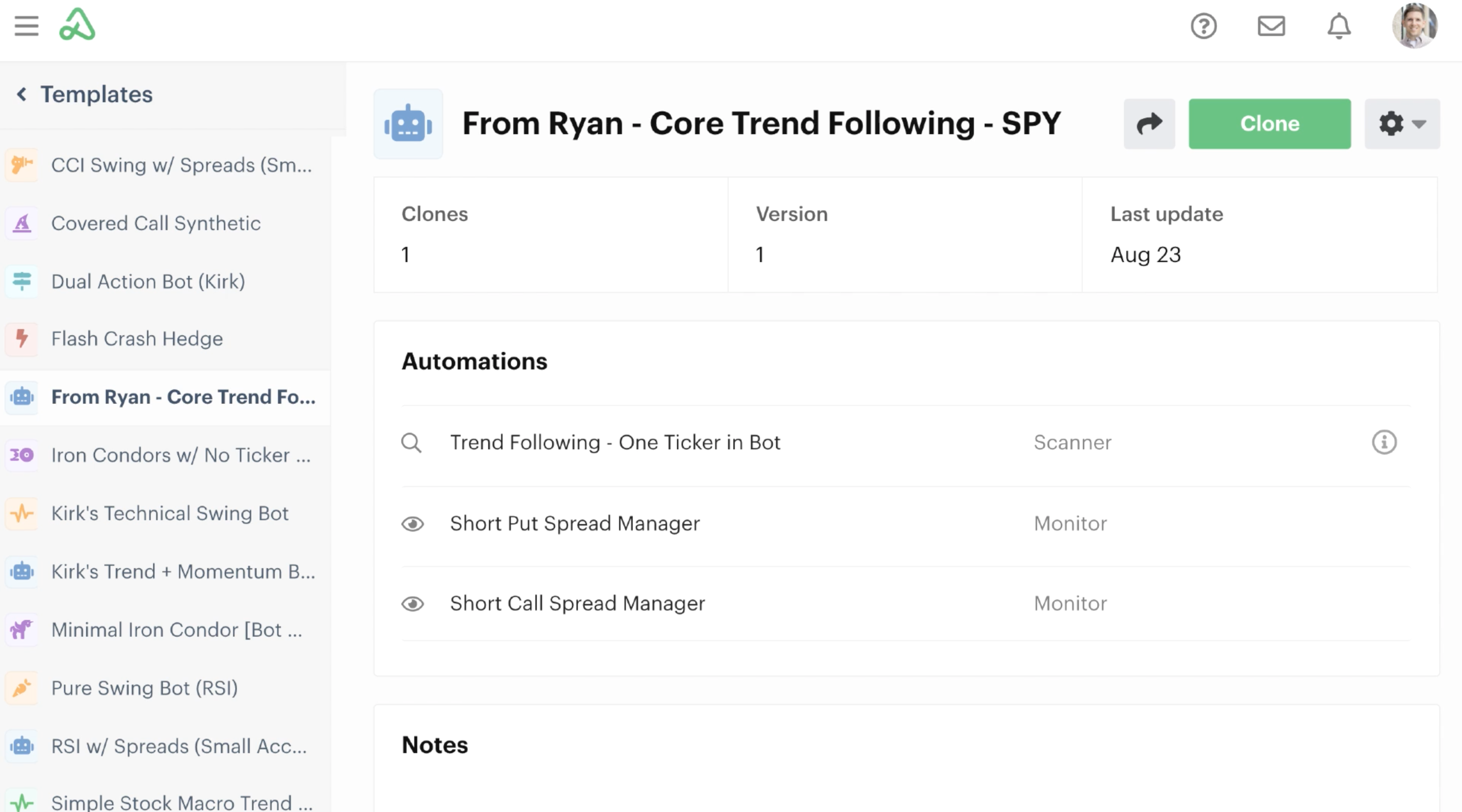
Task: Share the template with arrow button
Action: [1149, 124]
